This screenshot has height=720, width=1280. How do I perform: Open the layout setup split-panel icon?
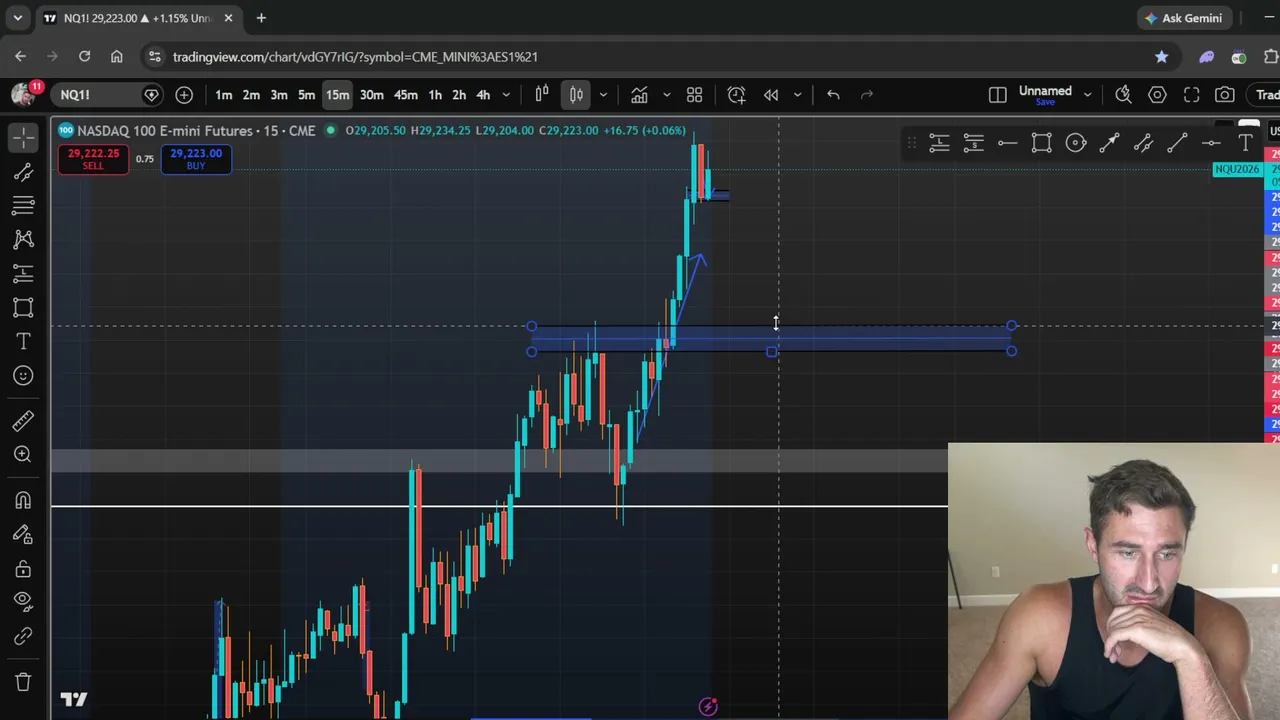(997, 95)
